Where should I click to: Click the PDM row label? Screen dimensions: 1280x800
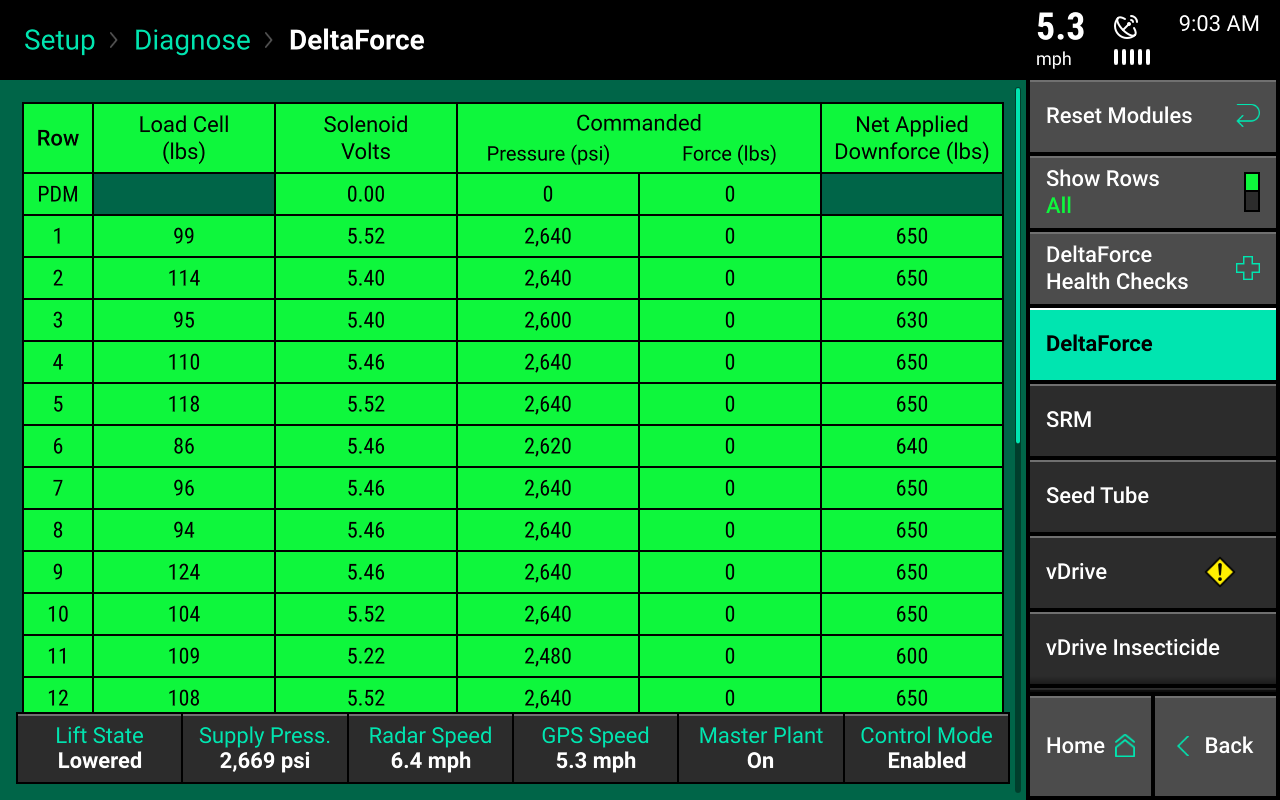pyautogui.click(x=58, y=194)
